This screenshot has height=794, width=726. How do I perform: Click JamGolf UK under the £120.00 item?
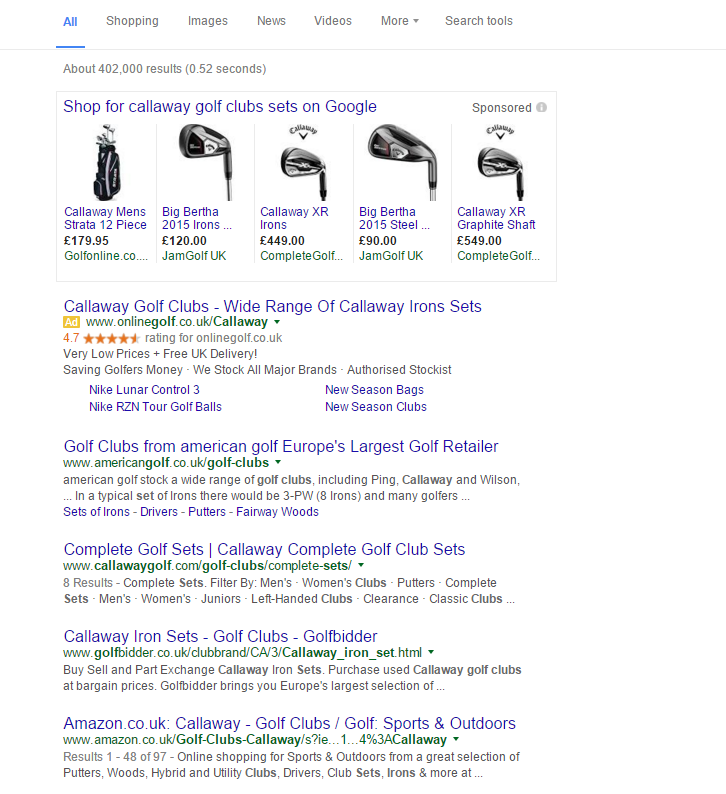[194, 256]
